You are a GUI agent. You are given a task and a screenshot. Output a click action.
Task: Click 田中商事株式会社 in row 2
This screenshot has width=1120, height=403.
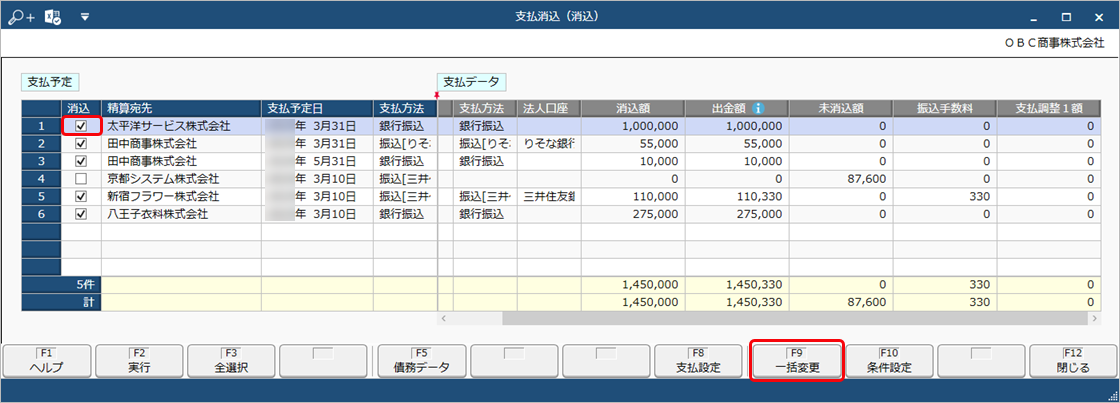pos(181,143)
